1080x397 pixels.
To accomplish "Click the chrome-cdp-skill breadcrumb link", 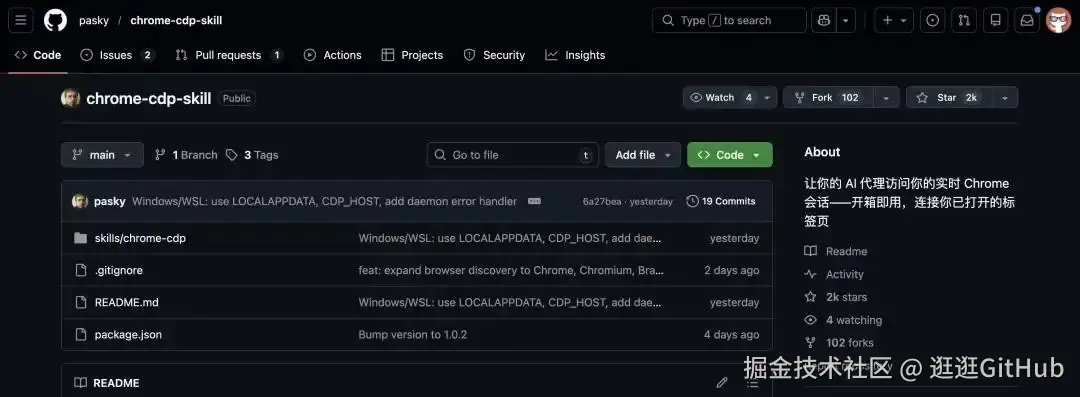I will click(176, 21).
